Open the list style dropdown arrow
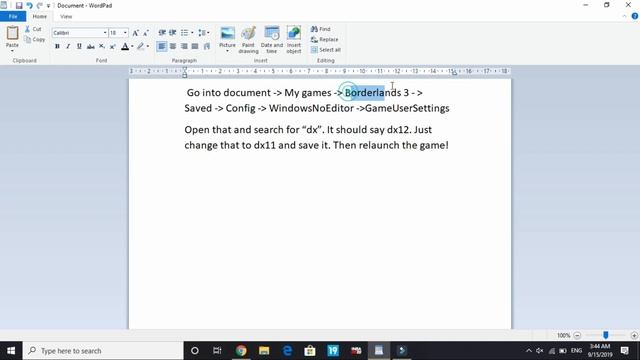Viewport: 640px width, 360px height. [192, 33]
